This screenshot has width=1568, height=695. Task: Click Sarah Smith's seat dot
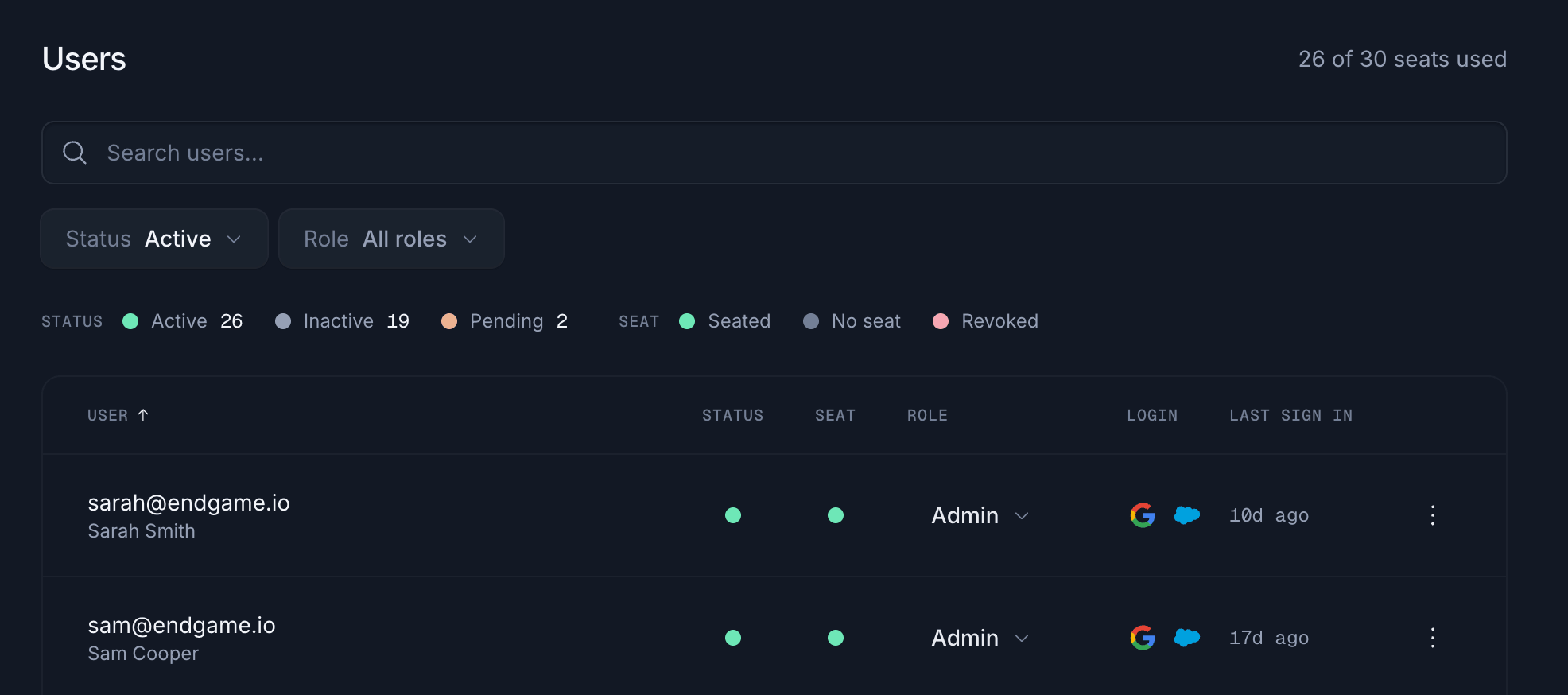click(x=836, y=515)
